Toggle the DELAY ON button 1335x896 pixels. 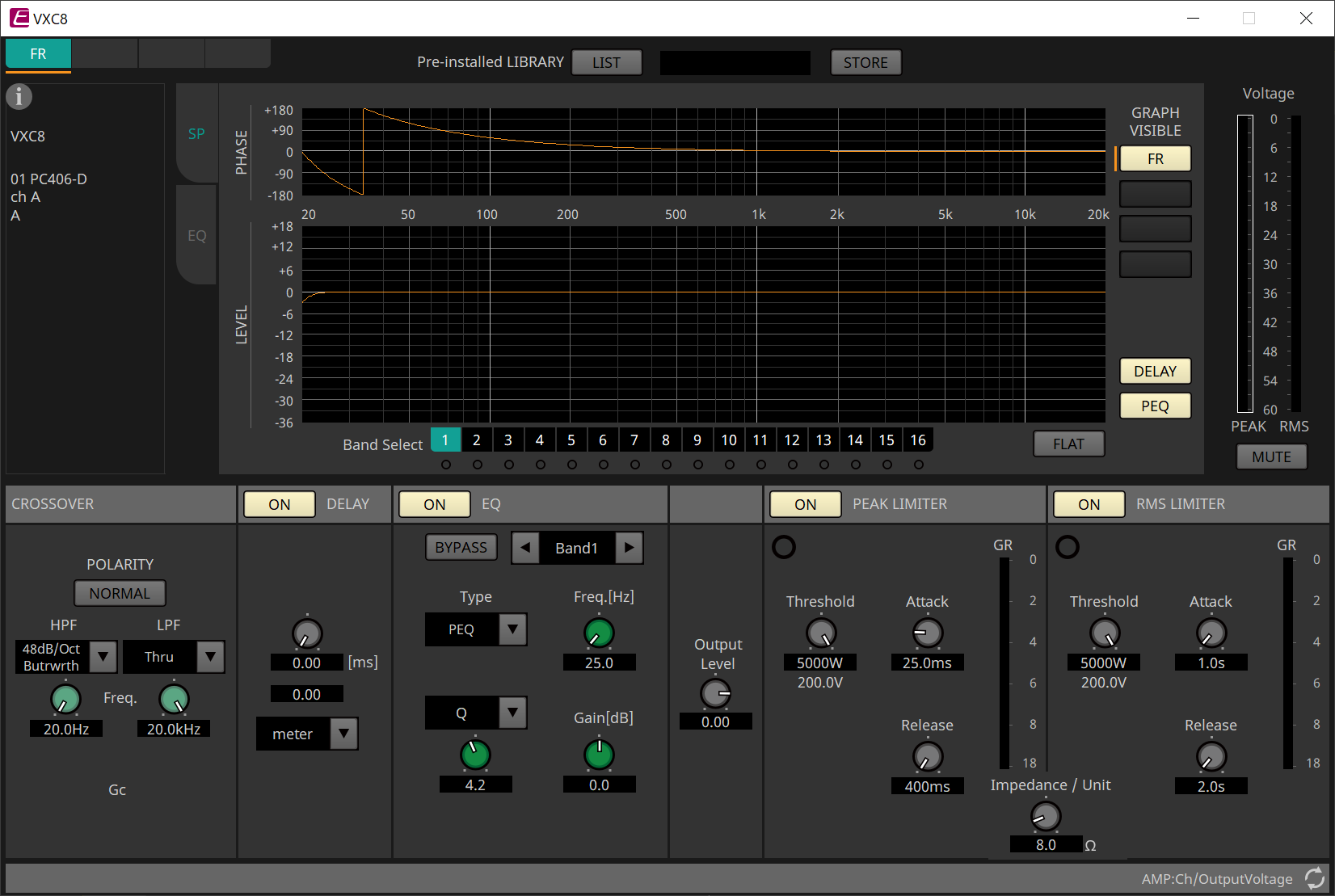tap(280, 504)
